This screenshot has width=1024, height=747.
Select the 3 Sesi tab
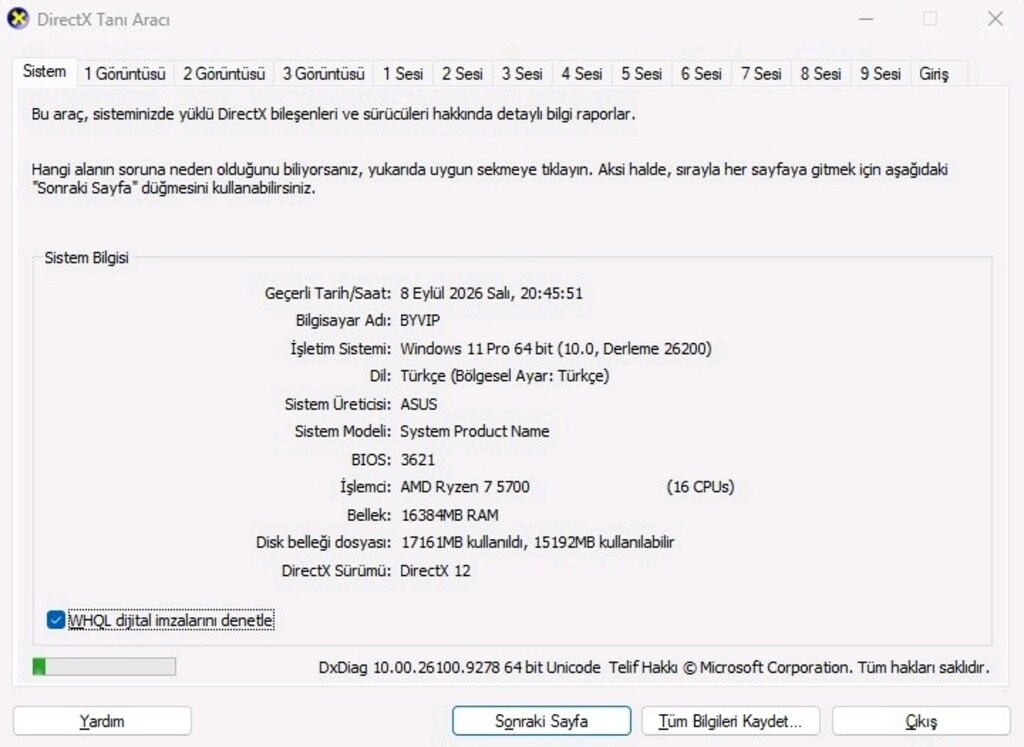coord(522,74)
